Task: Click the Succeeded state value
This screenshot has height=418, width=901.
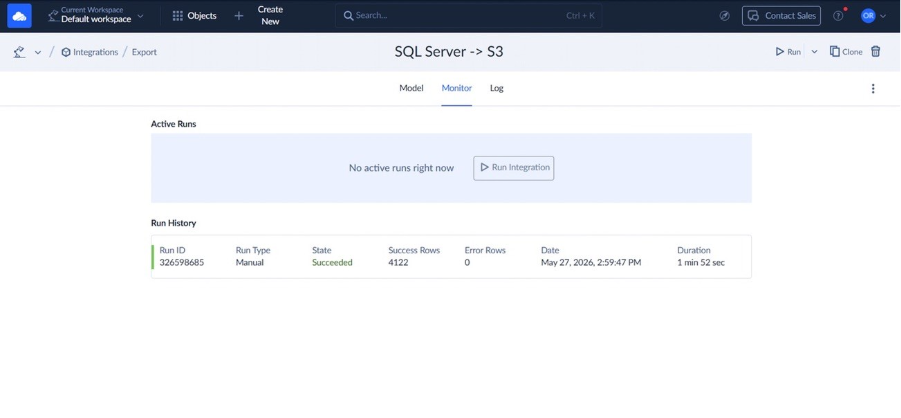Action: click(x=332, y=263)
